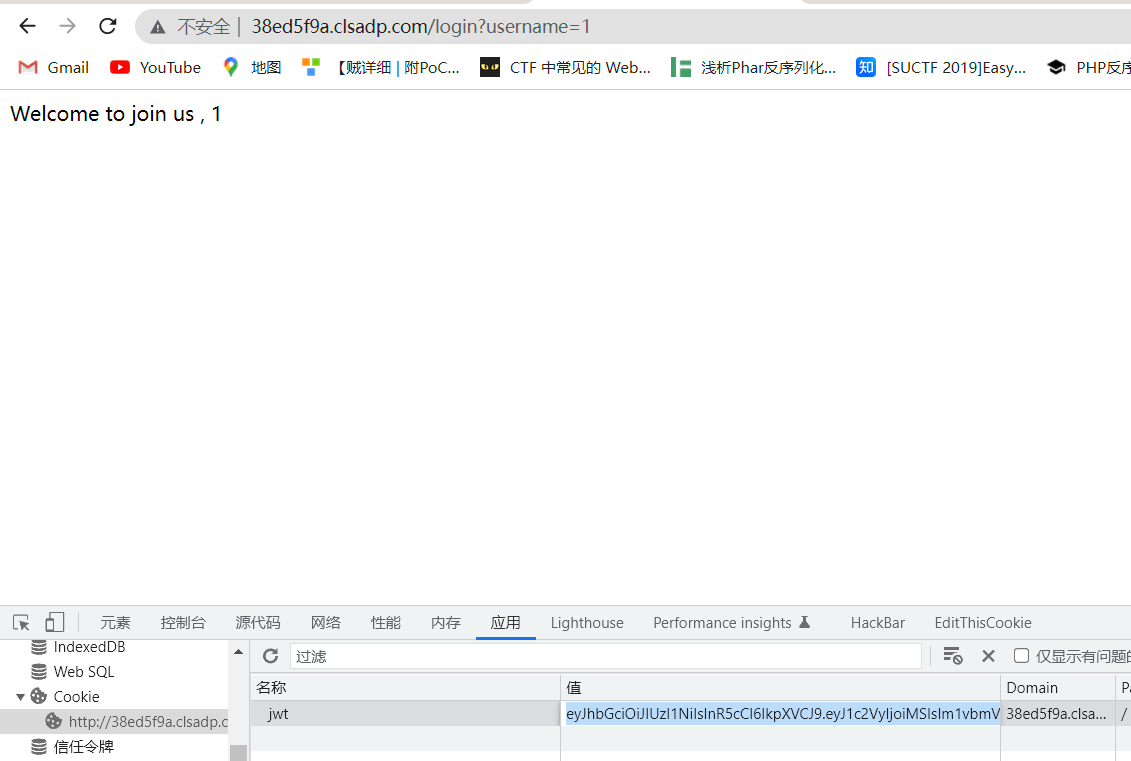Click the browser back arrow

(x=27, y=26)
